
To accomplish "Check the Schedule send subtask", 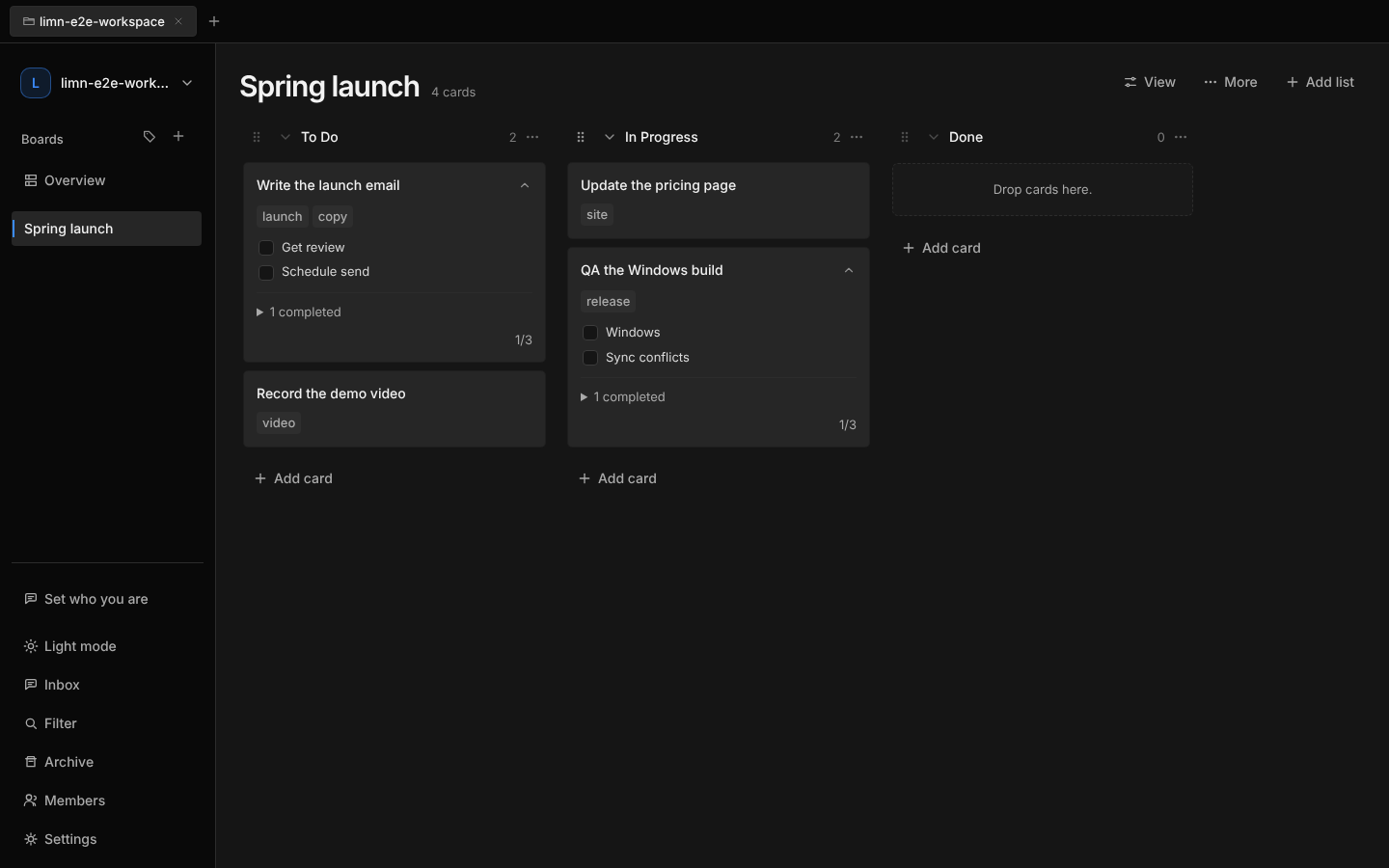I will [x=266, y=273].
